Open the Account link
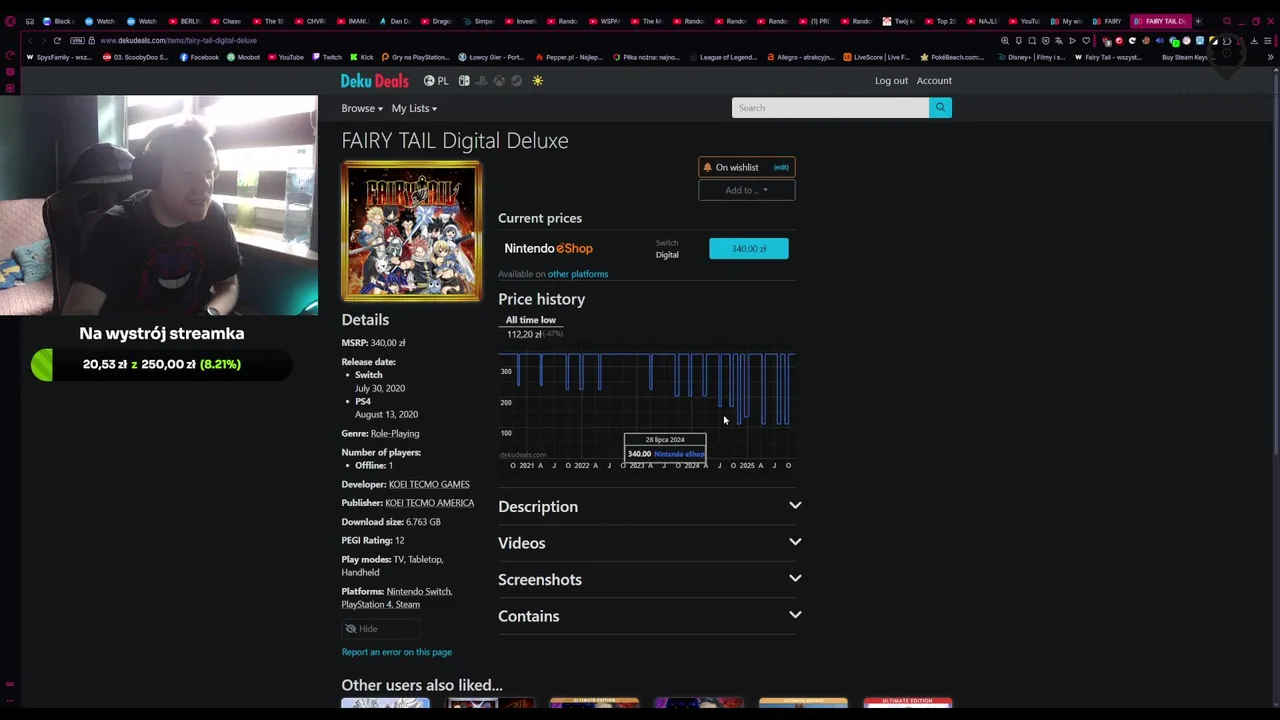The height and width of the screenshot is (720, 1280). [934, 81]
